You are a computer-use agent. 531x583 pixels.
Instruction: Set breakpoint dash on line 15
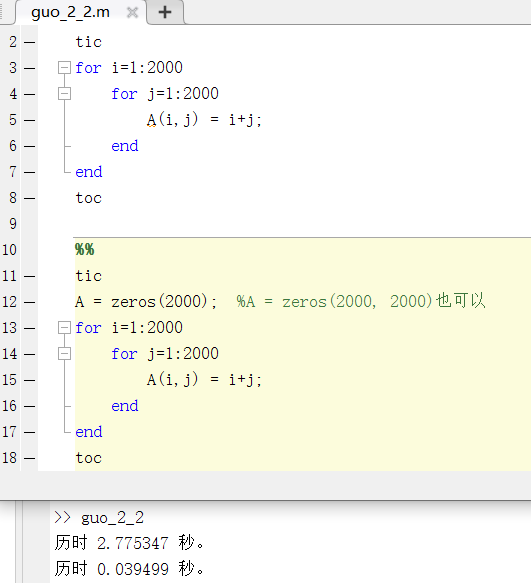30,380
